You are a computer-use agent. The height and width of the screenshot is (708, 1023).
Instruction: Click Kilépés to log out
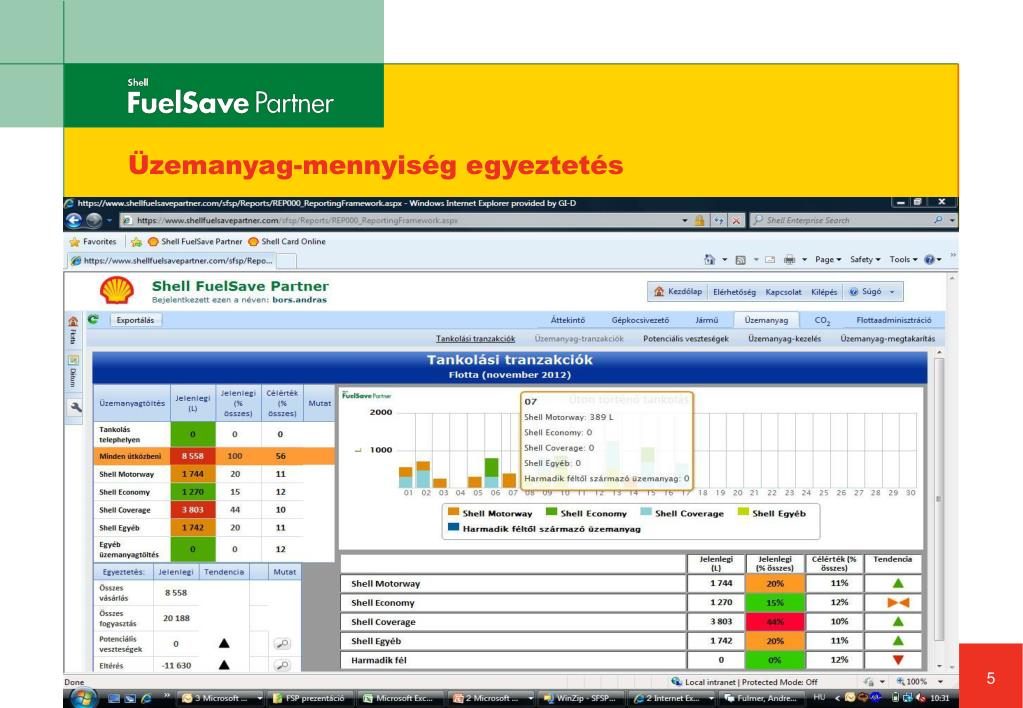(x=824, y=292)
